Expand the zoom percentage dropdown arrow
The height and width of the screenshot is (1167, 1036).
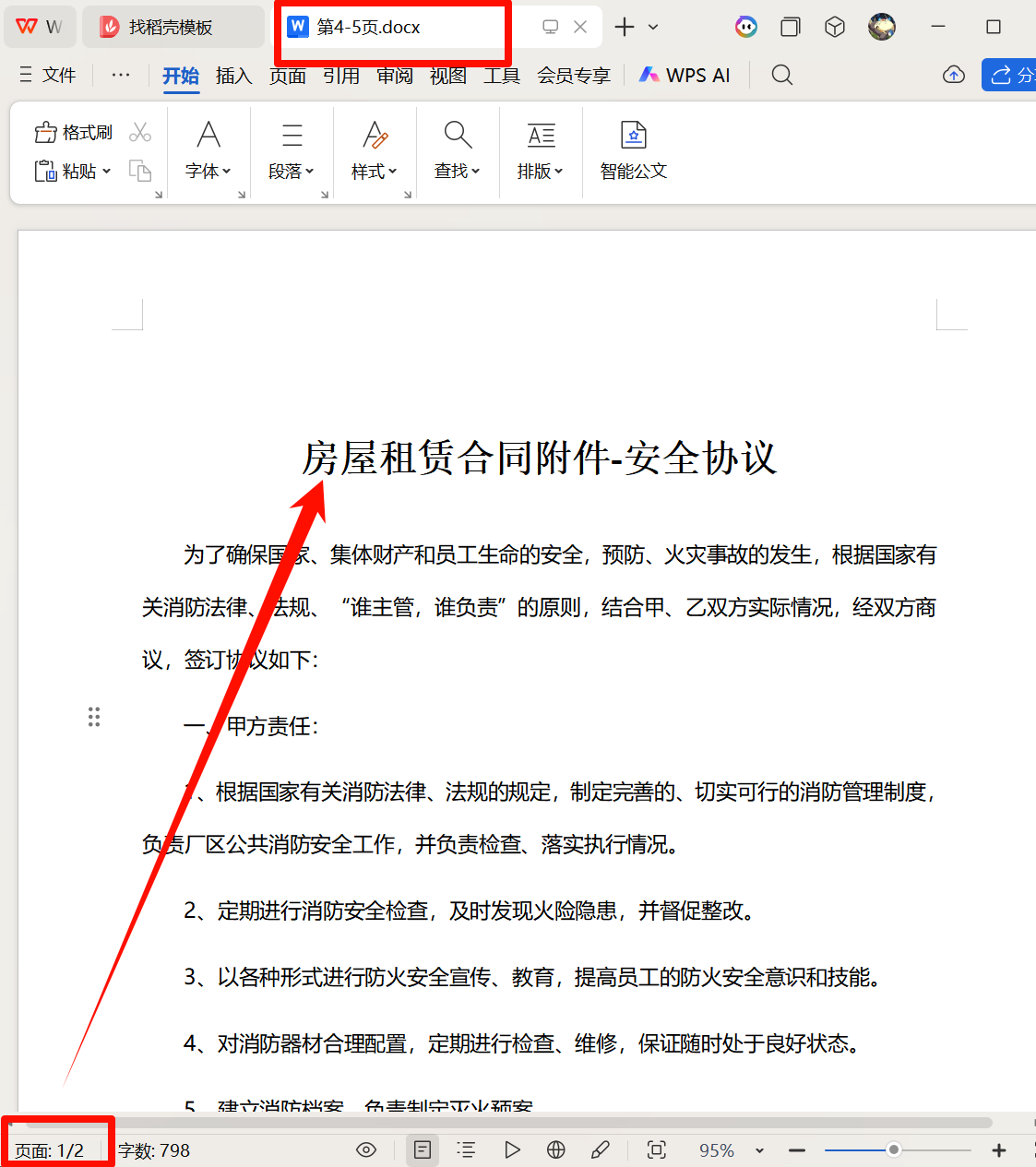pos(759,1150)
